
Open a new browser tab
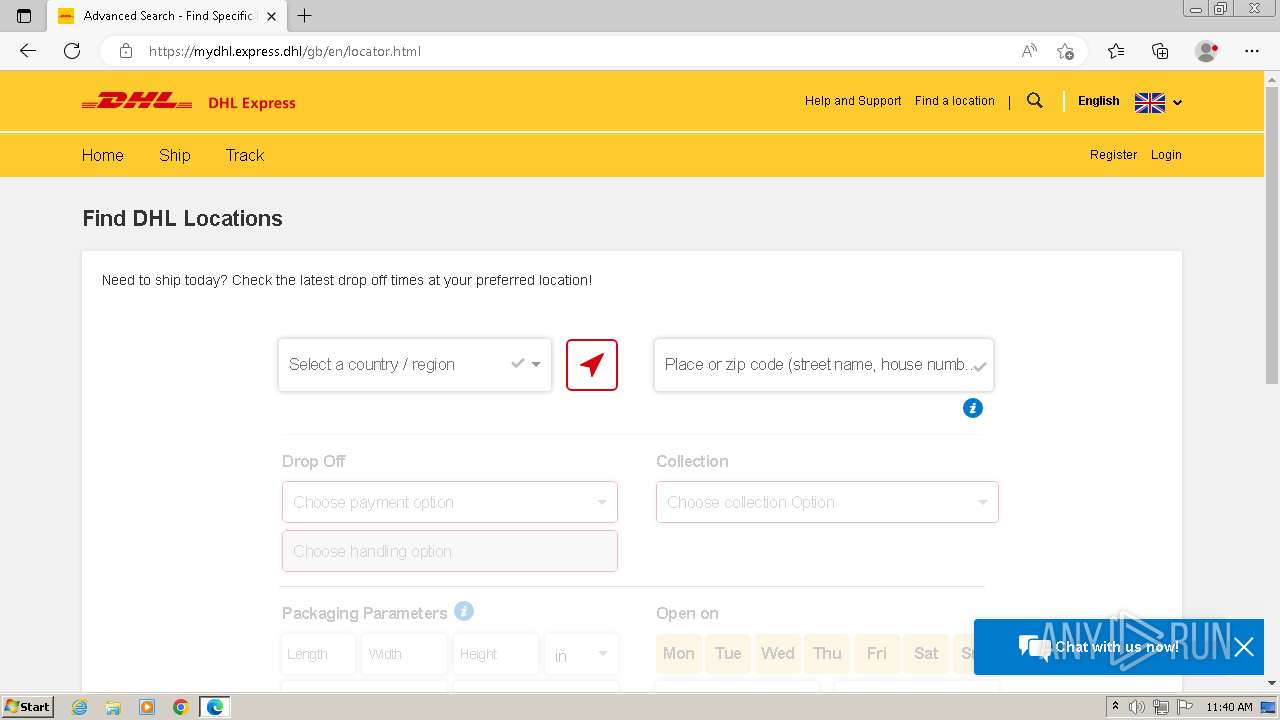point(305,16)
